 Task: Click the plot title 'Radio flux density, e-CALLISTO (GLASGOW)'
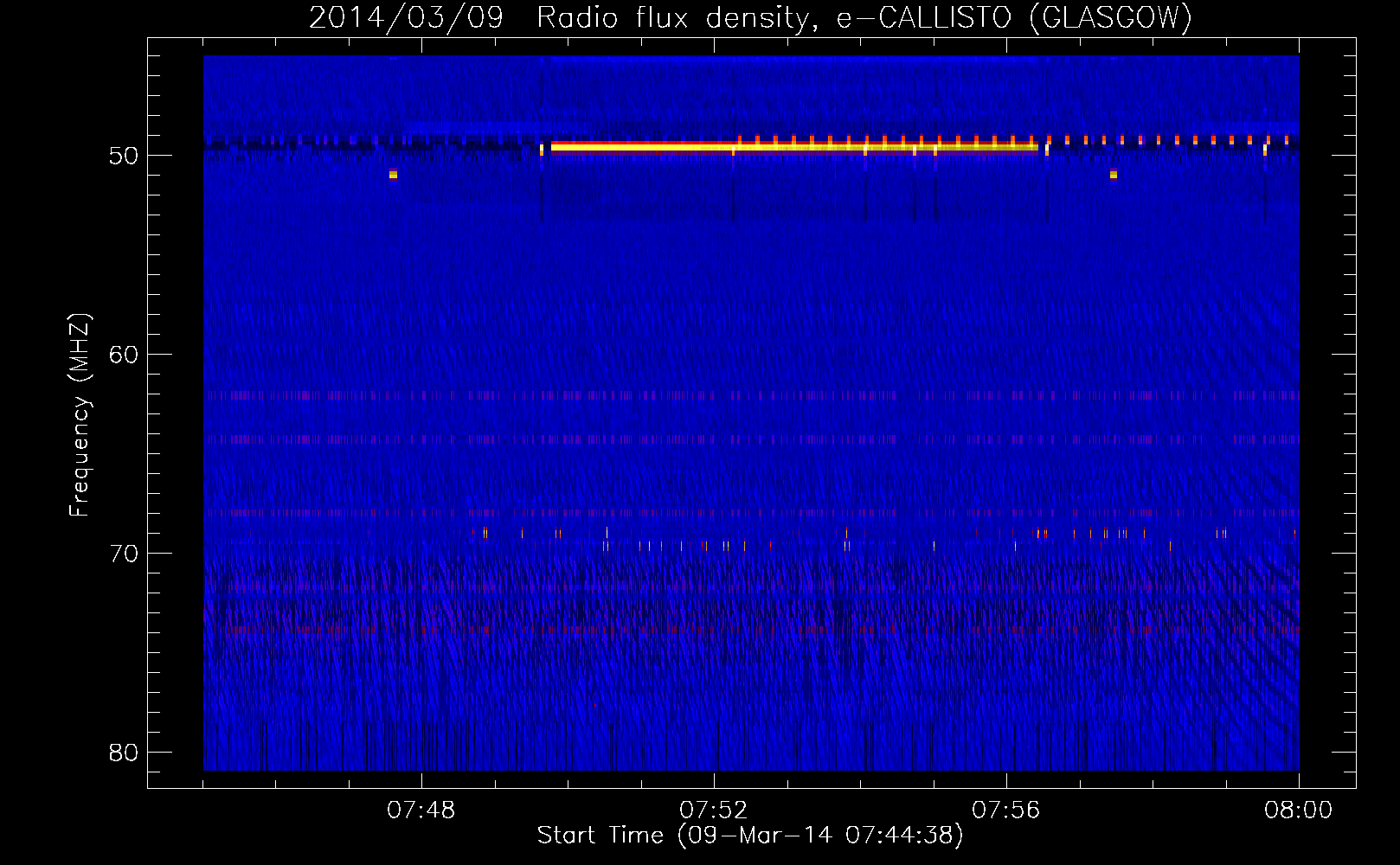tap(864, 17)
